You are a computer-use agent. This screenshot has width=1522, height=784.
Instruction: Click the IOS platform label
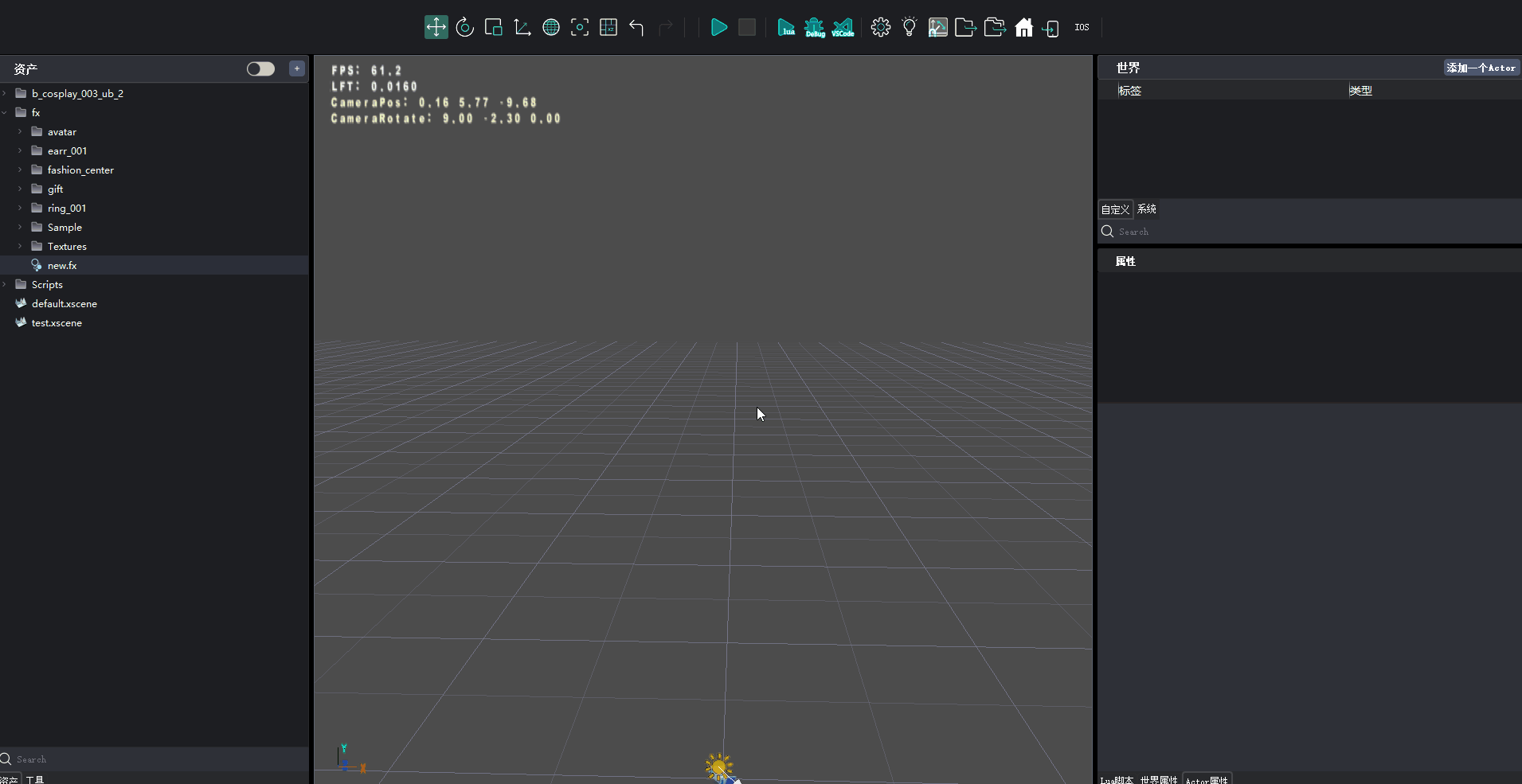1082,27
